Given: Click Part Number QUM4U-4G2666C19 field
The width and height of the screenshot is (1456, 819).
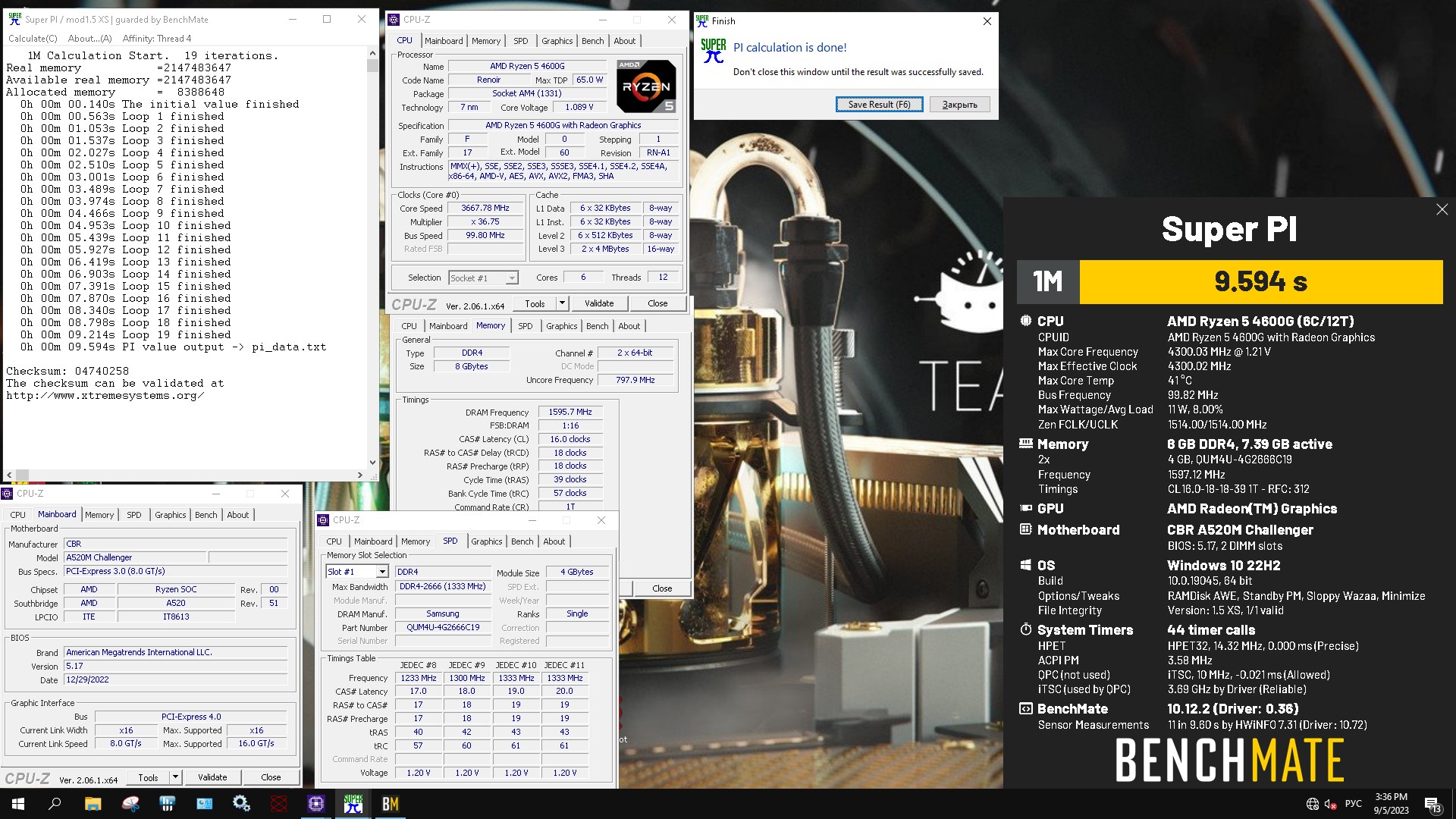Looking at the screenshot, I should tap(443, 628).
